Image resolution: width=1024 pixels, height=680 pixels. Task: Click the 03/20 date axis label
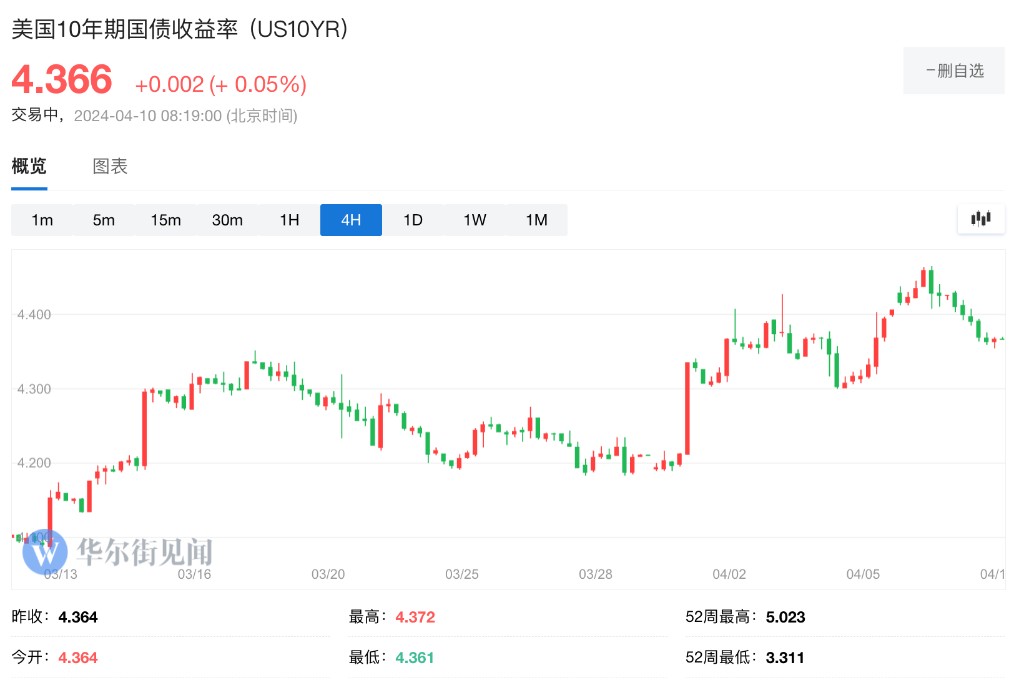click(x=328, y=574)
